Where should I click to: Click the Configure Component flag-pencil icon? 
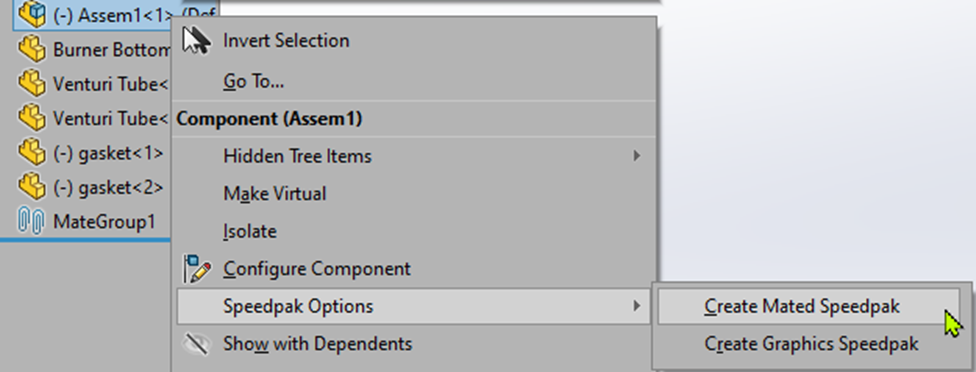197,269
